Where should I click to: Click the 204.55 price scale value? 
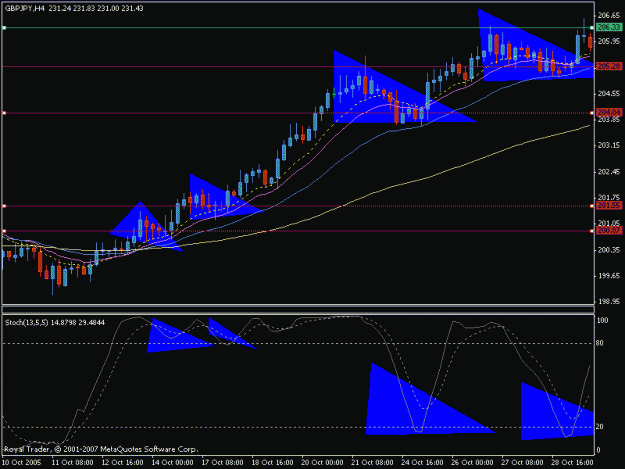pyautogui.click(x=609, y=94)
